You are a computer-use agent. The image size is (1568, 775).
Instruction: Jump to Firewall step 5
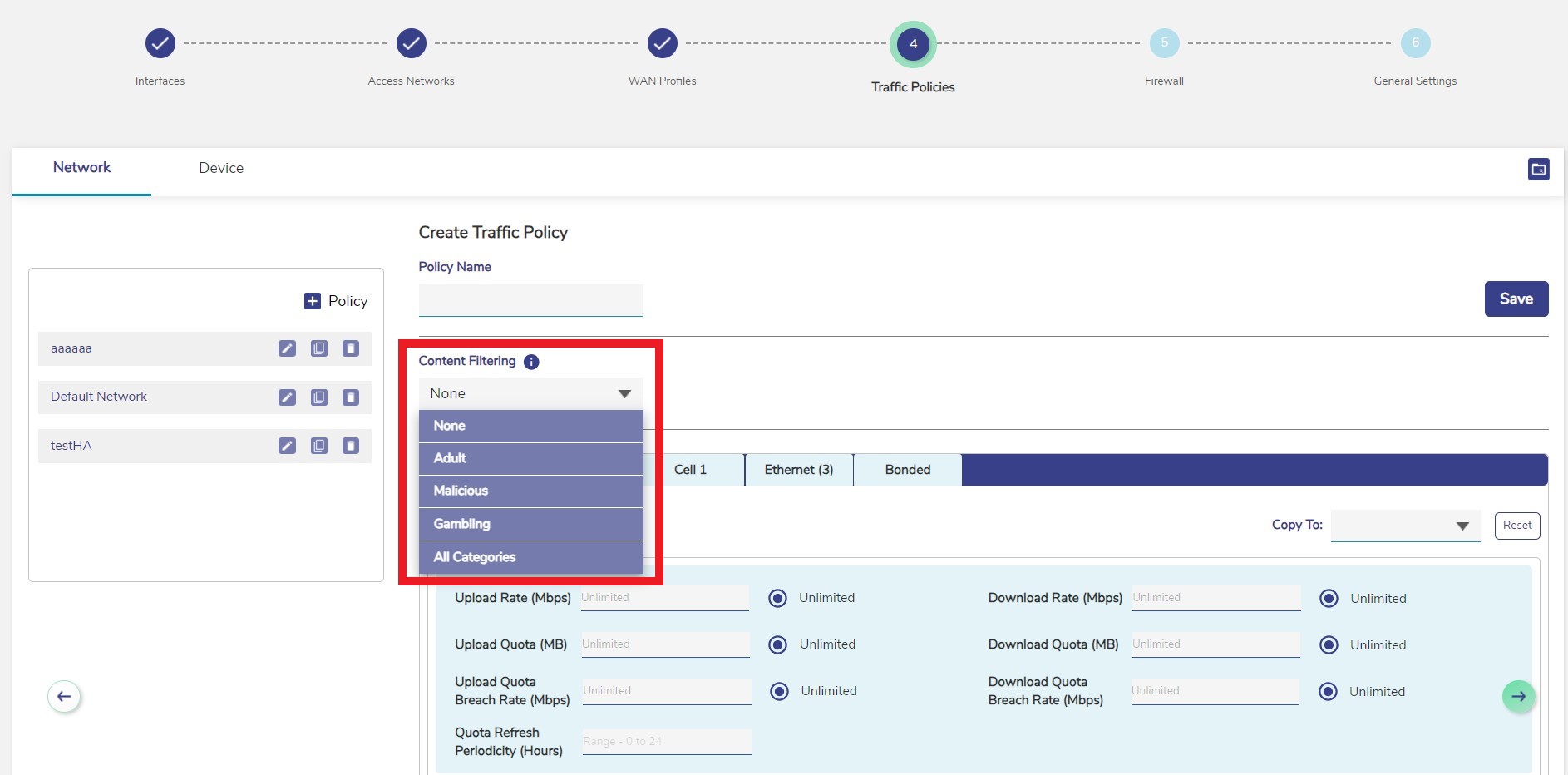coord(1164,43)
